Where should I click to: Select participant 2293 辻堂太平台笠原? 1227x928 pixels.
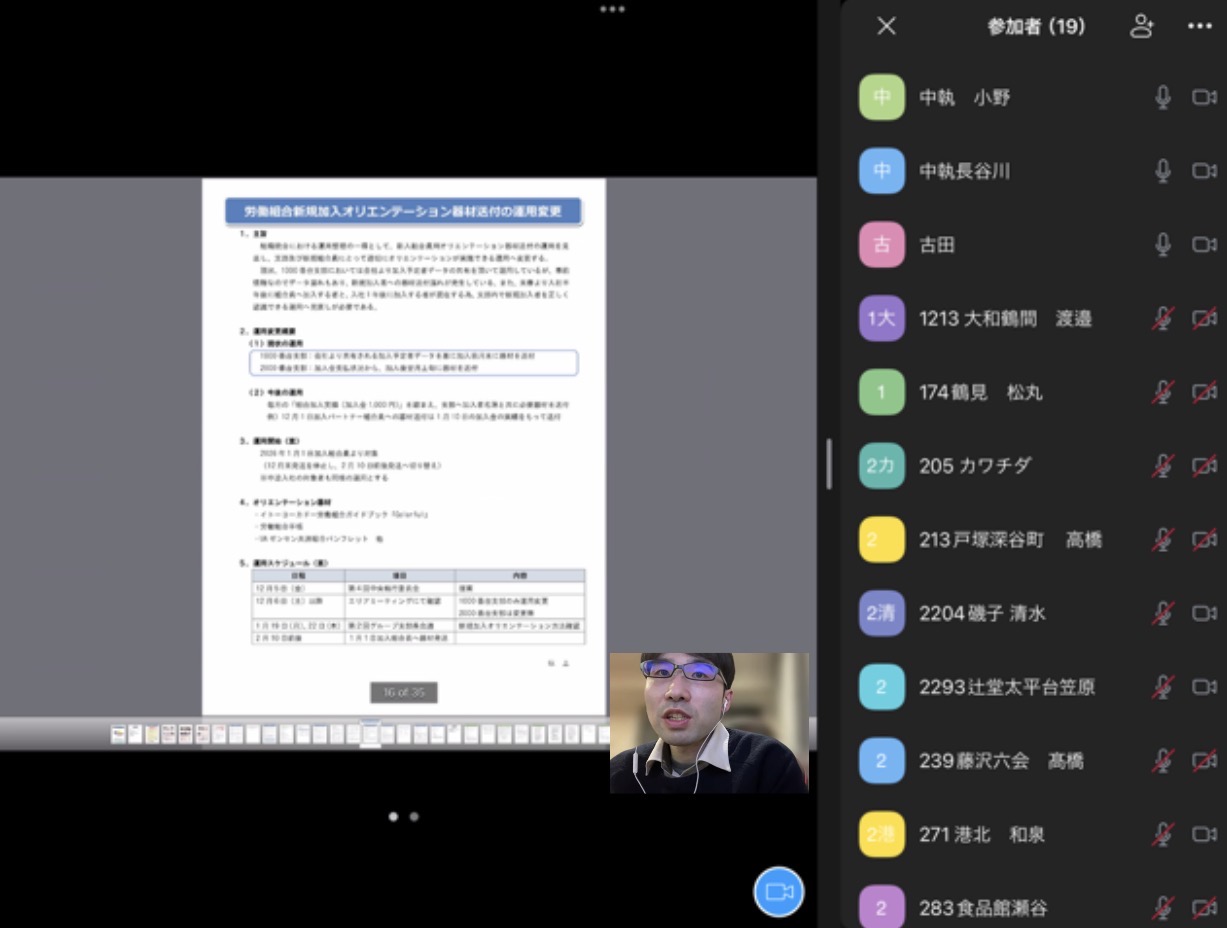[x=1006, y=687]
